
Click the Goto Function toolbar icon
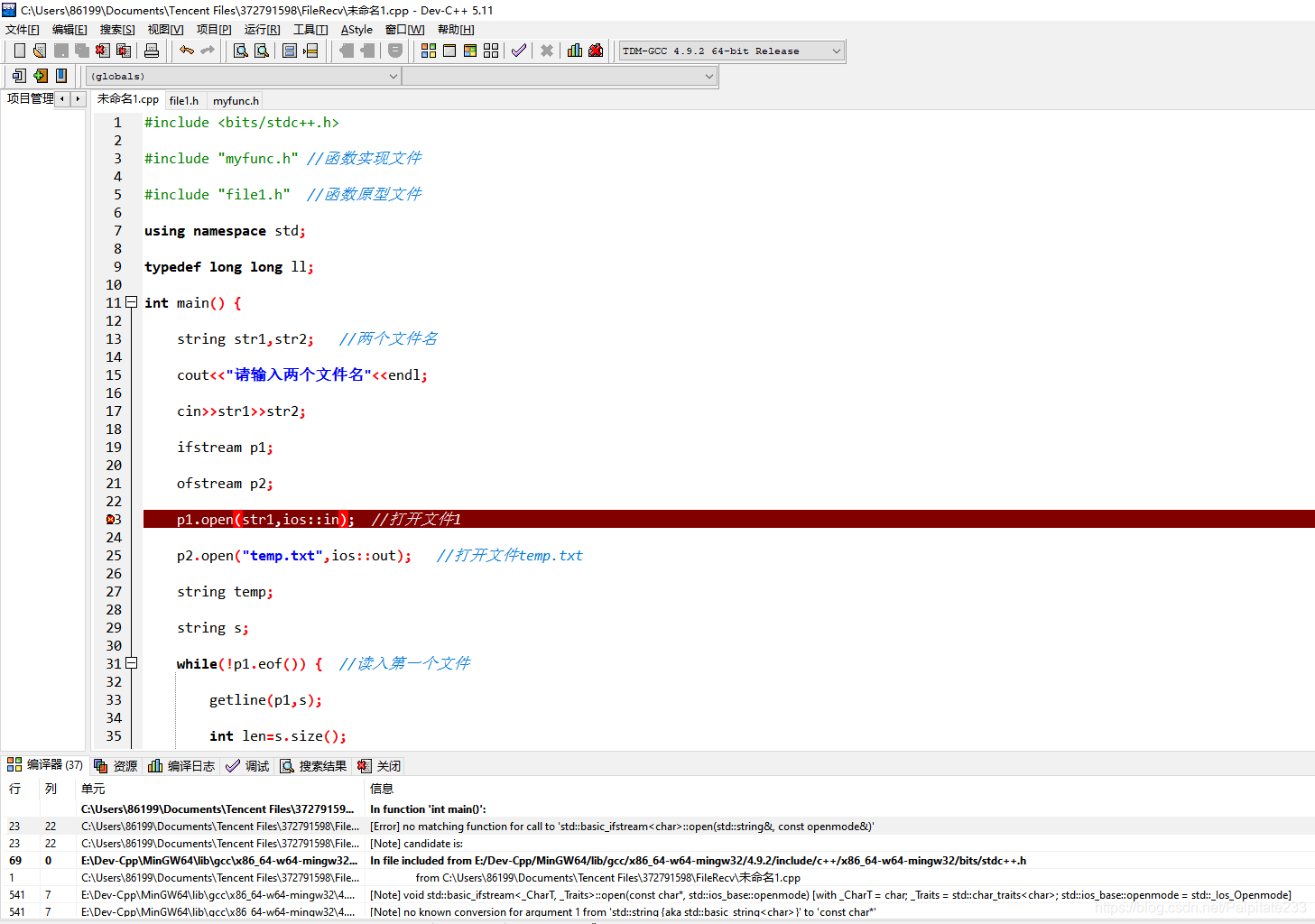point(290,51)
